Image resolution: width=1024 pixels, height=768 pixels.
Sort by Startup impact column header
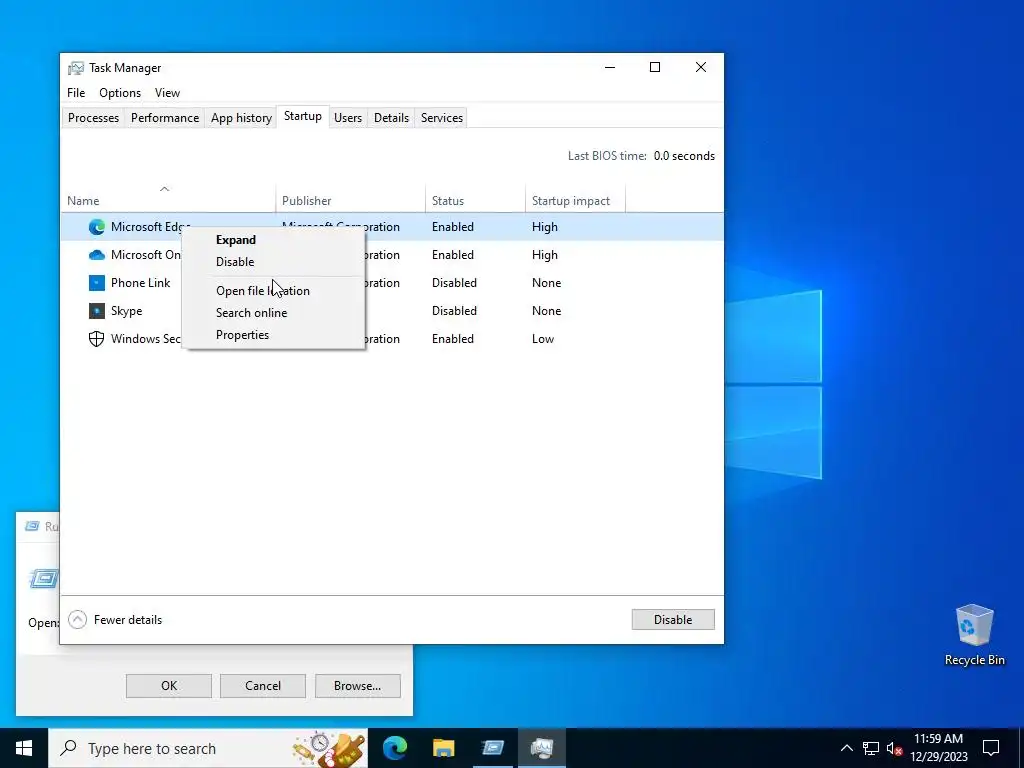pyautogui.click(x=575, y=198)
